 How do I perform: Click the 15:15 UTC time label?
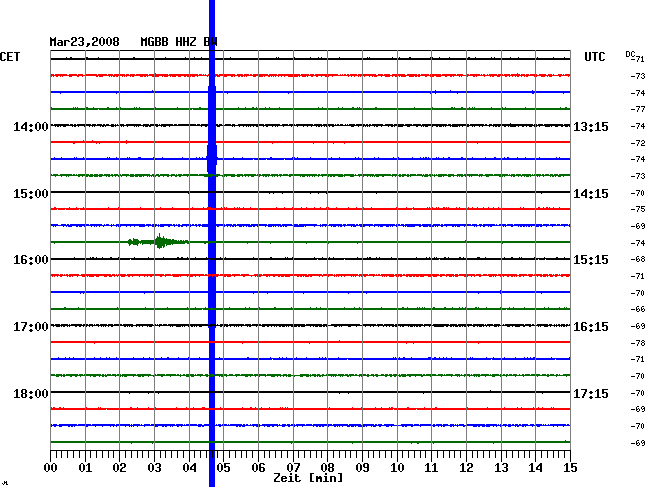(x=591, y=260)
